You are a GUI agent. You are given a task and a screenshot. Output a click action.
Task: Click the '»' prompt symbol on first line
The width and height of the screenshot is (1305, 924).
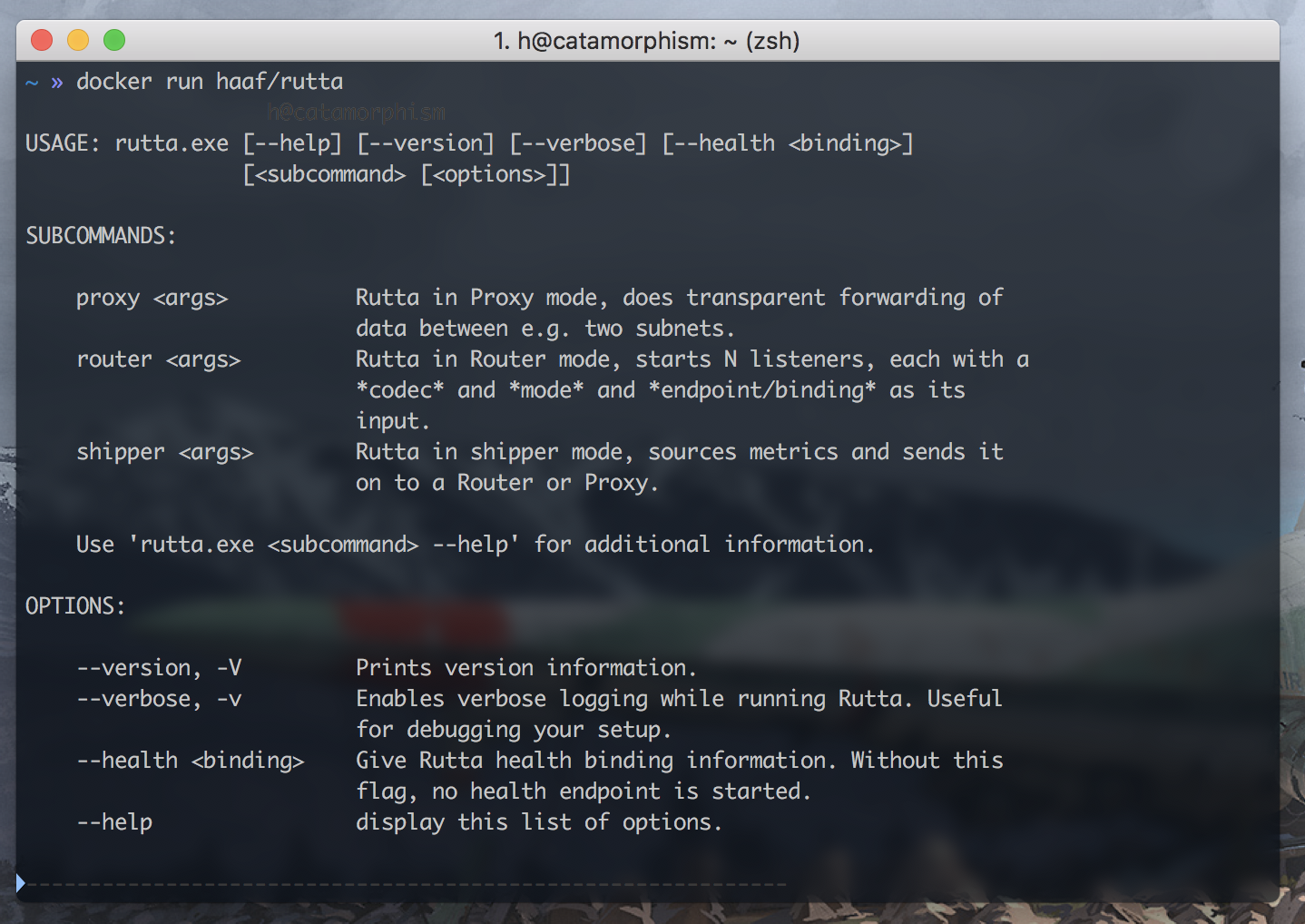click(57, 83)
